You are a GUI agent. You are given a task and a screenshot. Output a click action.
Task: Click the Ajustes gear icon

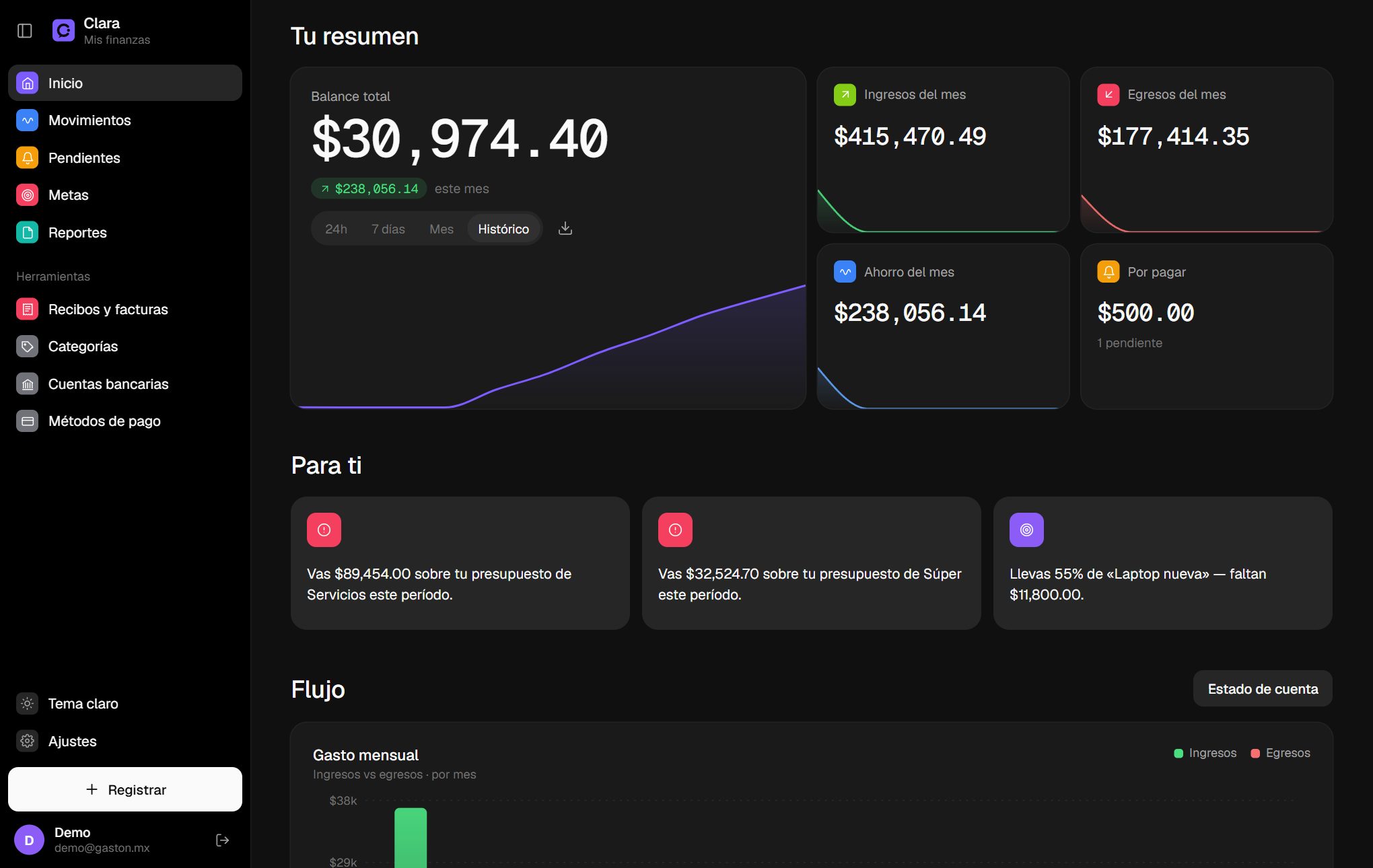coord(28,742)
